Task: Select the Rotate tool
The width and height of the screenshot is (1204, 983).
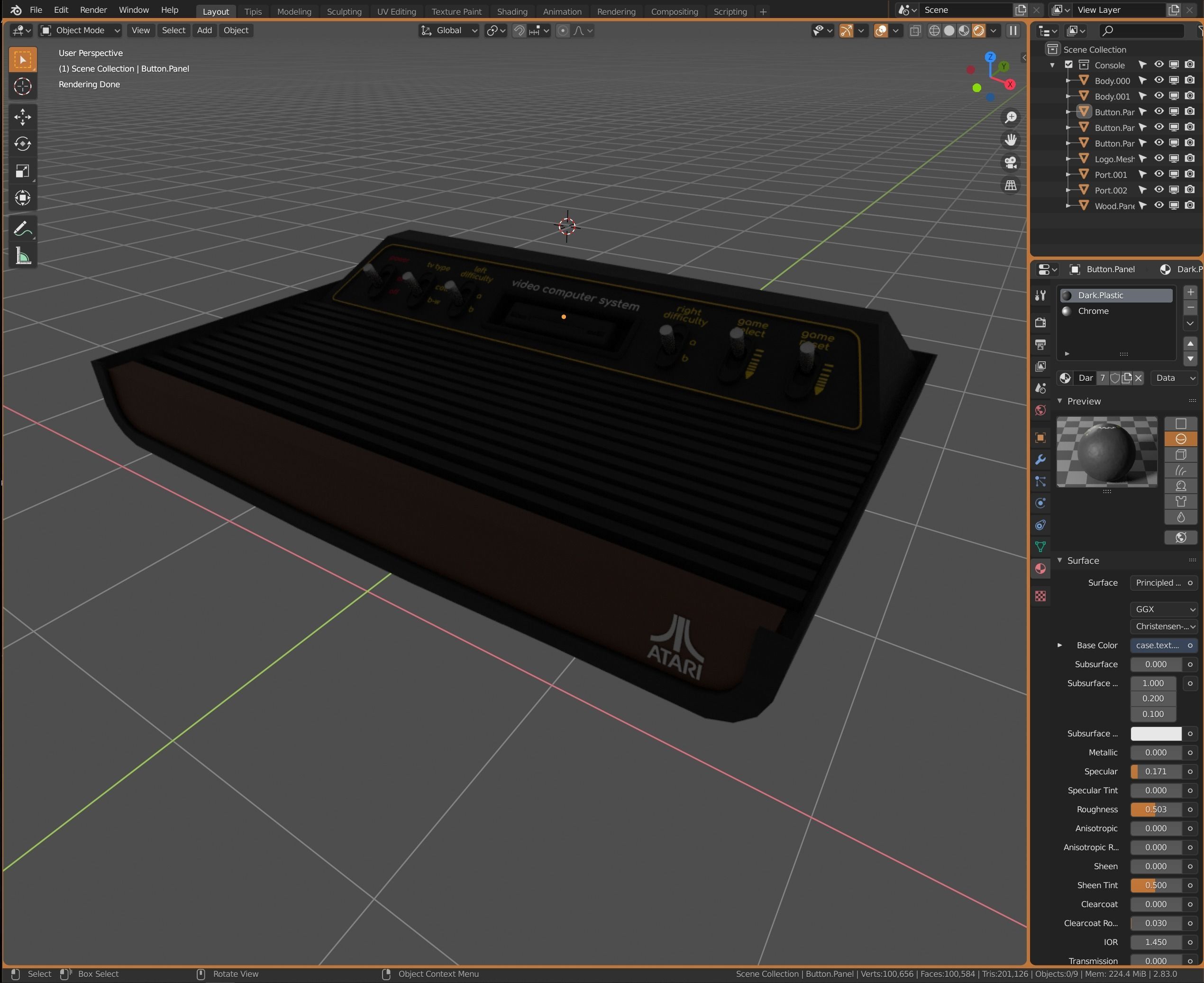Action: click(23, 144)
